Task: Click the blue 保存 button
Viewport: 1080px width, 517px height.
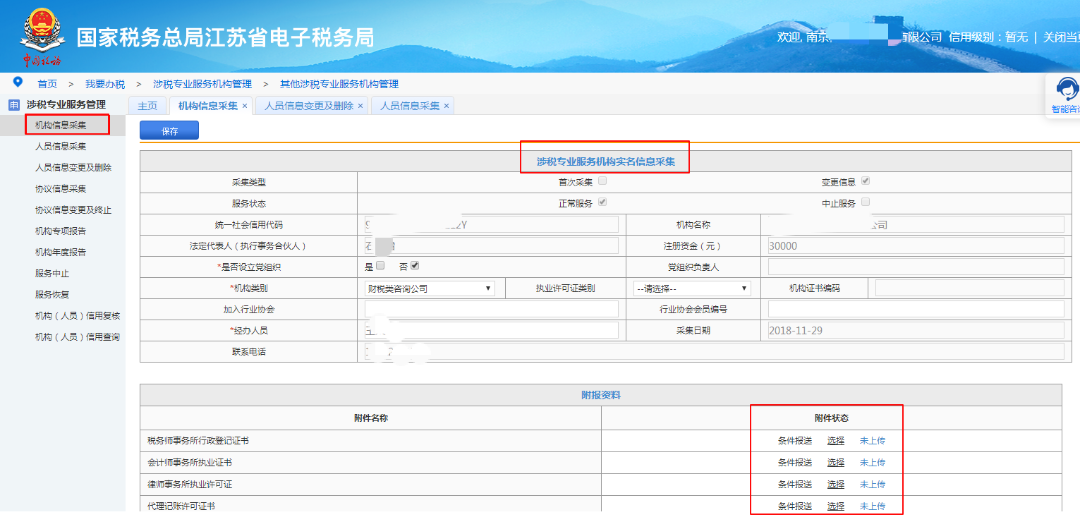Action: [169, 131]
